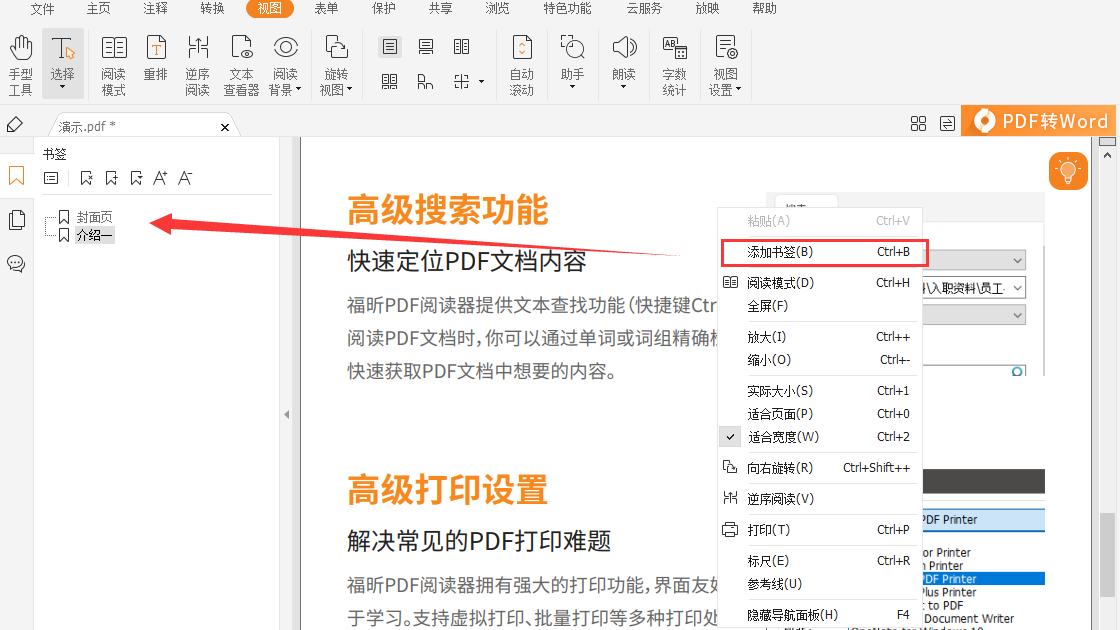Screen dimensions: 1120x630
Task: Open the Pages thumbnail panel in sidebar
Action: pos(16,220)
